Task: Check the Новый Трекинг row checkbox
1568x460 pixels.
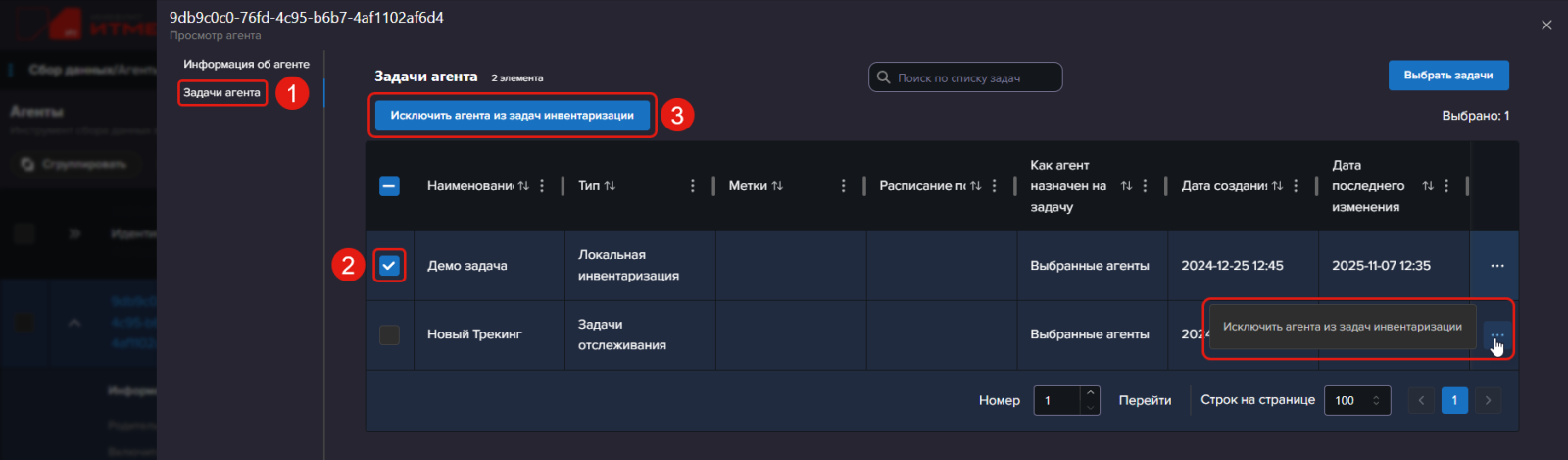Action: [389, 335]
